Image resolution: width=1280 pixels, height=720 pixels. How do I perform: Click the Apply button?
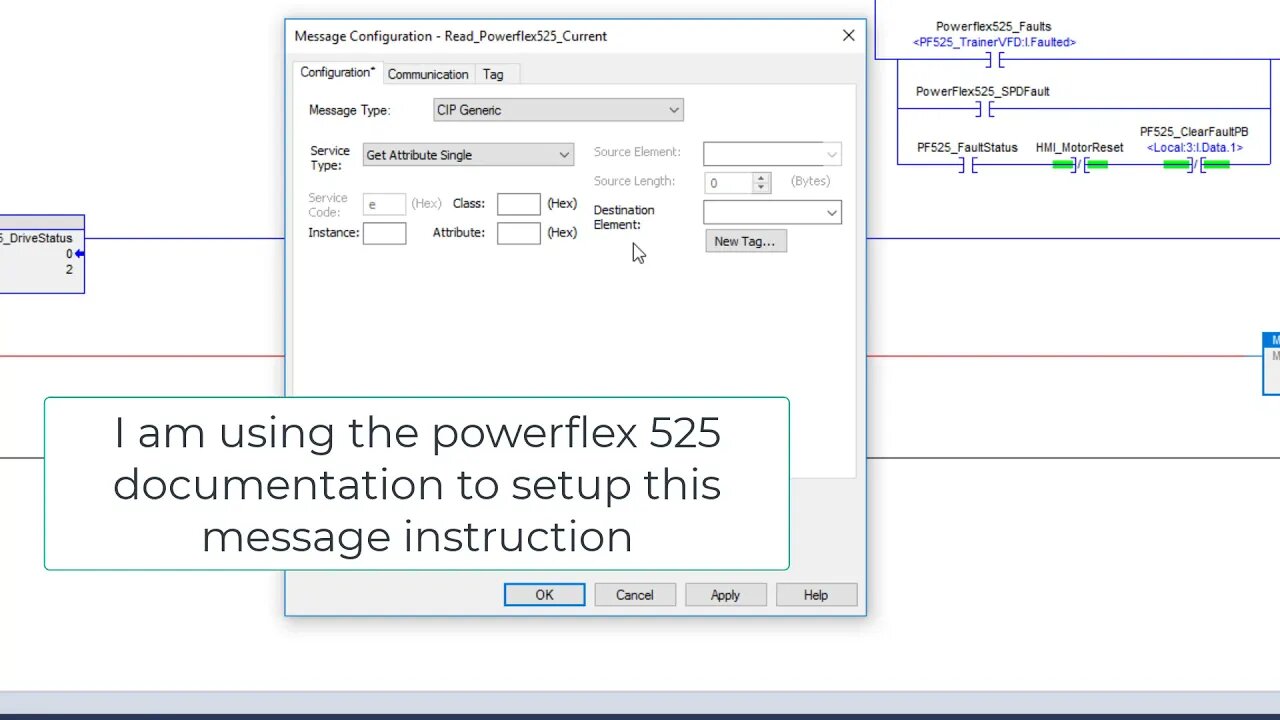pos(725,595)
